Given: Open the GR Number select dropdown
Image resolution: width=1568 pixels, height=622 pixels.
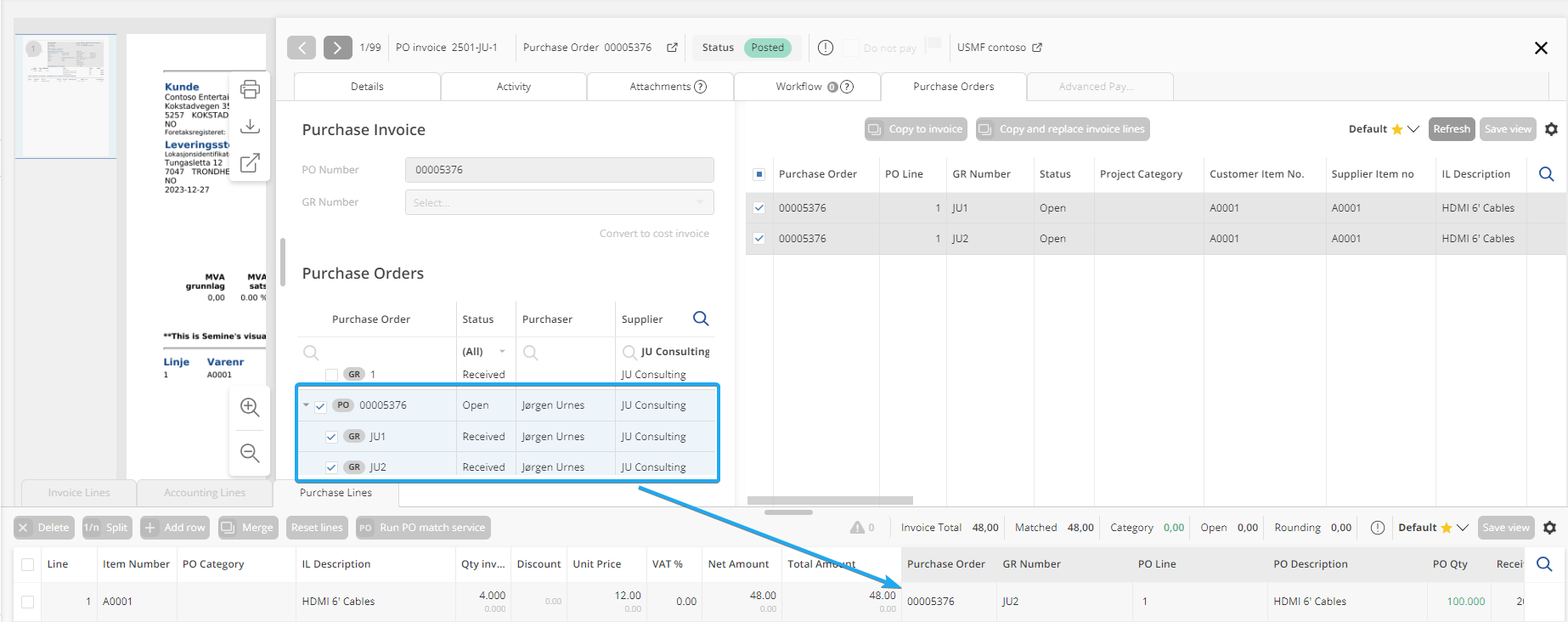Looking at the screenshot, I should coord(559,202).
